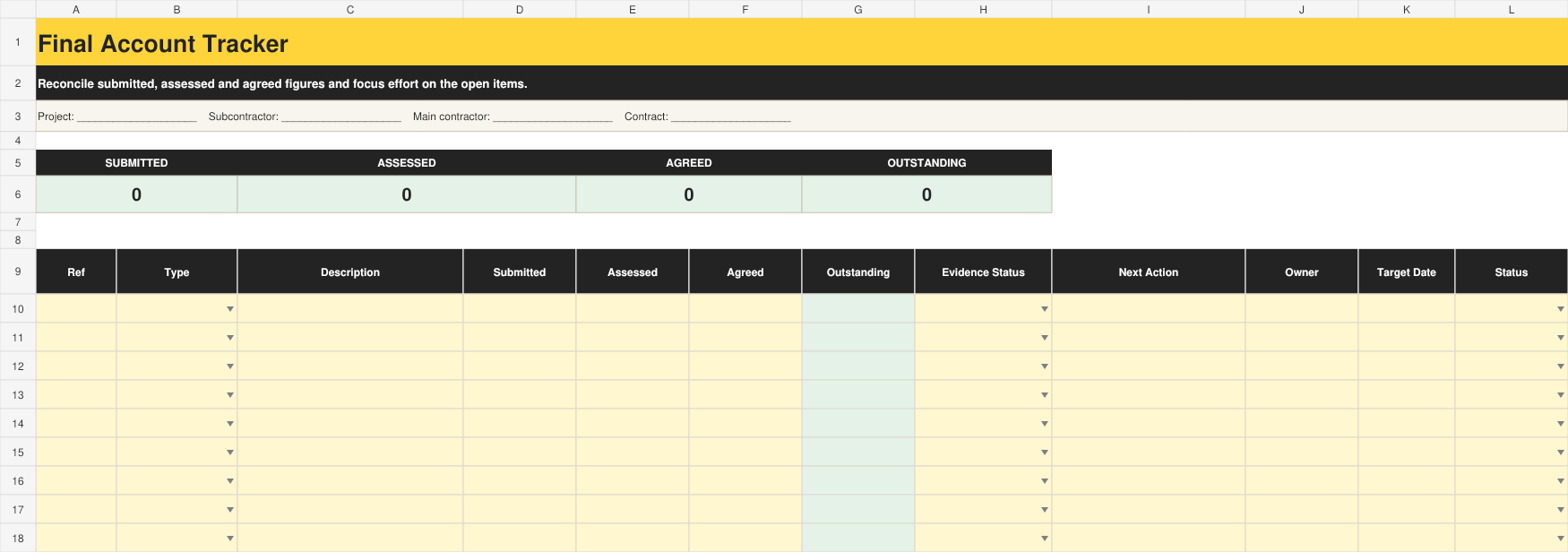The height and width of the screenshot is (552, 1568).
Task: Click the Type column header
Action: tap(177, 272)
